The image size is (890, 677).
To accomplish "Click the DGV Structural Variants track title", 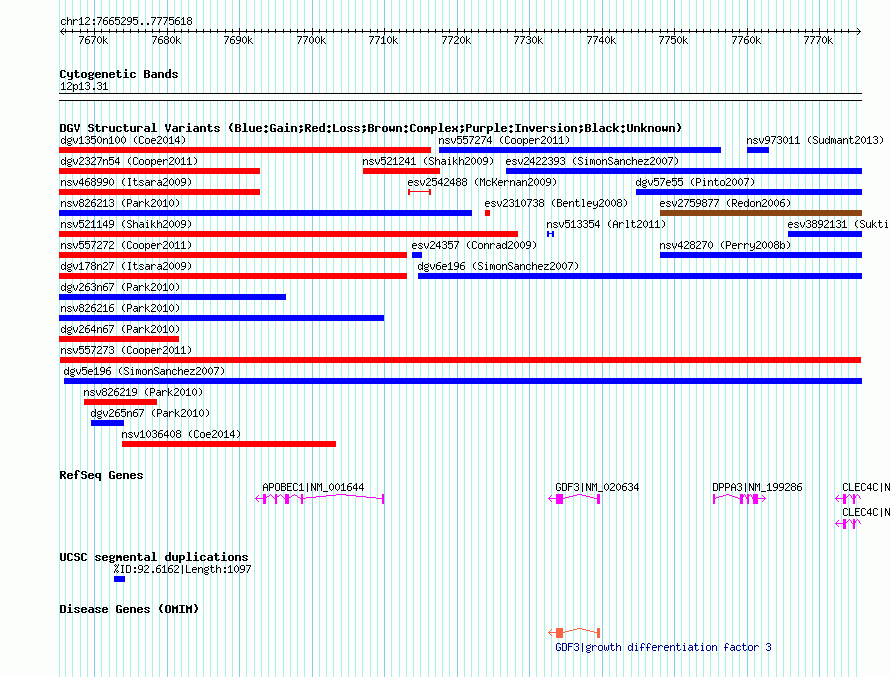I will 371,128.
